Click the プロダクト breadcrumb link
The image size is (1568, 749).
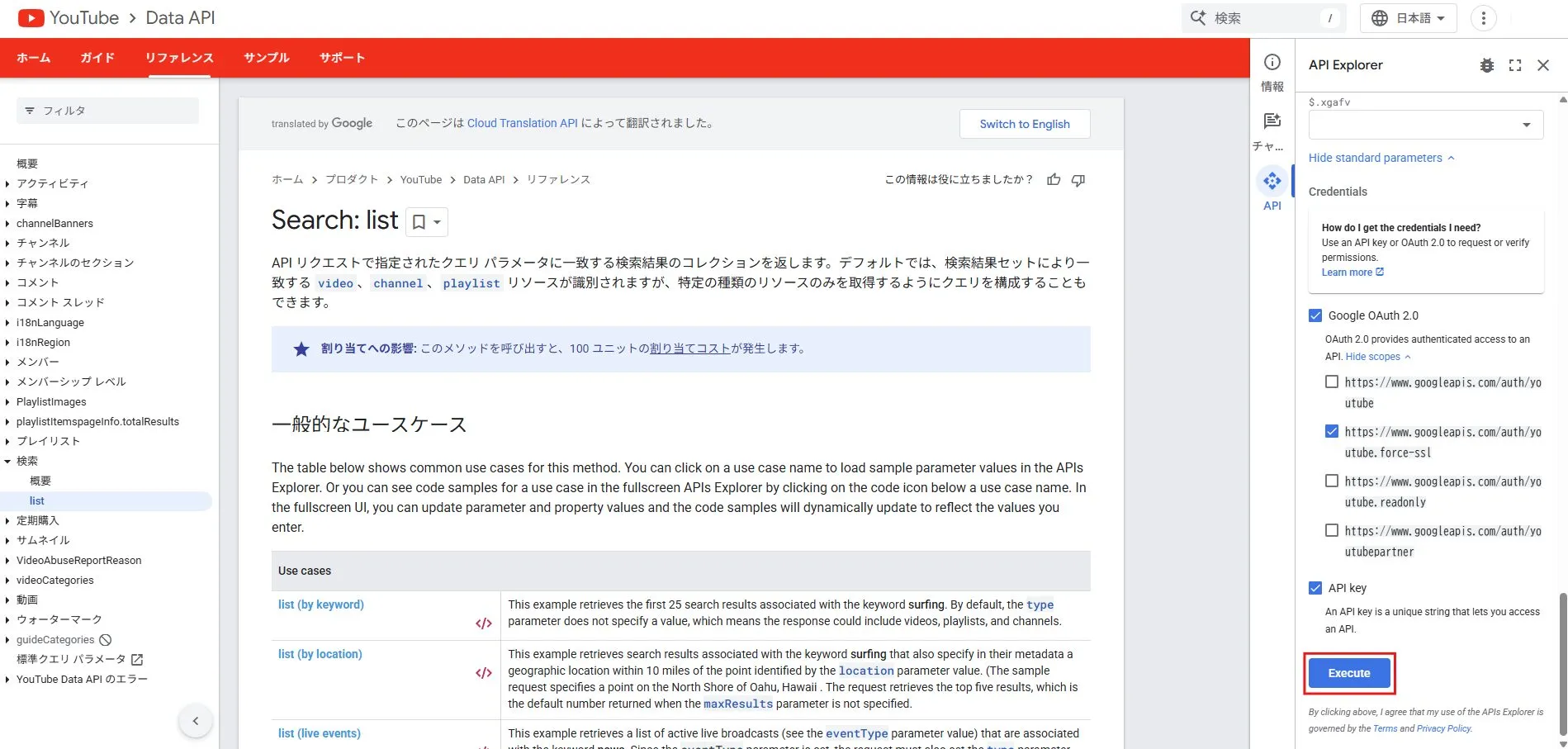pyautogui.click(x=352, y=179)
